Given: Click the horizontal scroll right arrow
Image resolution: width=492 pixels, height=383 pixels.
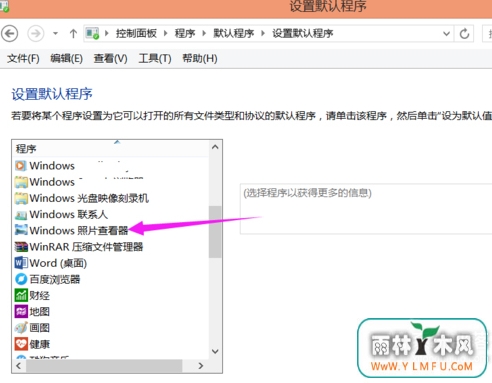Looking at the screenshot, I should [200, 366].
